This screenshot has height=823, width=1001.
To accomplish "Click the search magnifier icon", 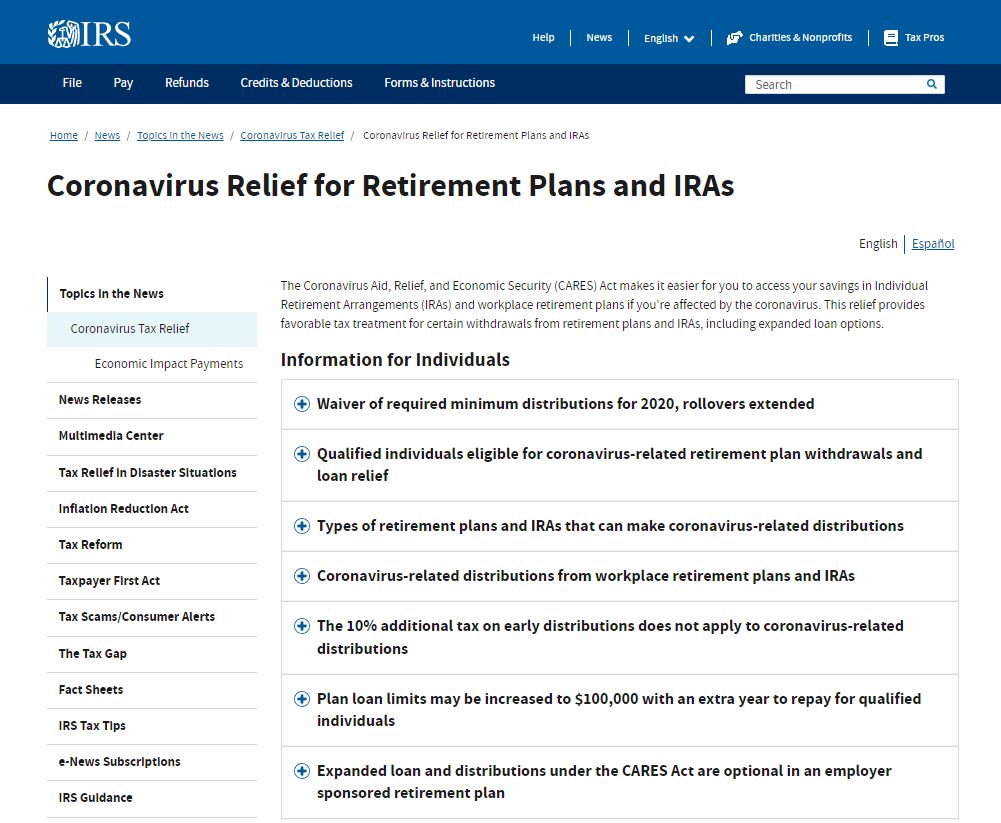I will pos(931,84).
